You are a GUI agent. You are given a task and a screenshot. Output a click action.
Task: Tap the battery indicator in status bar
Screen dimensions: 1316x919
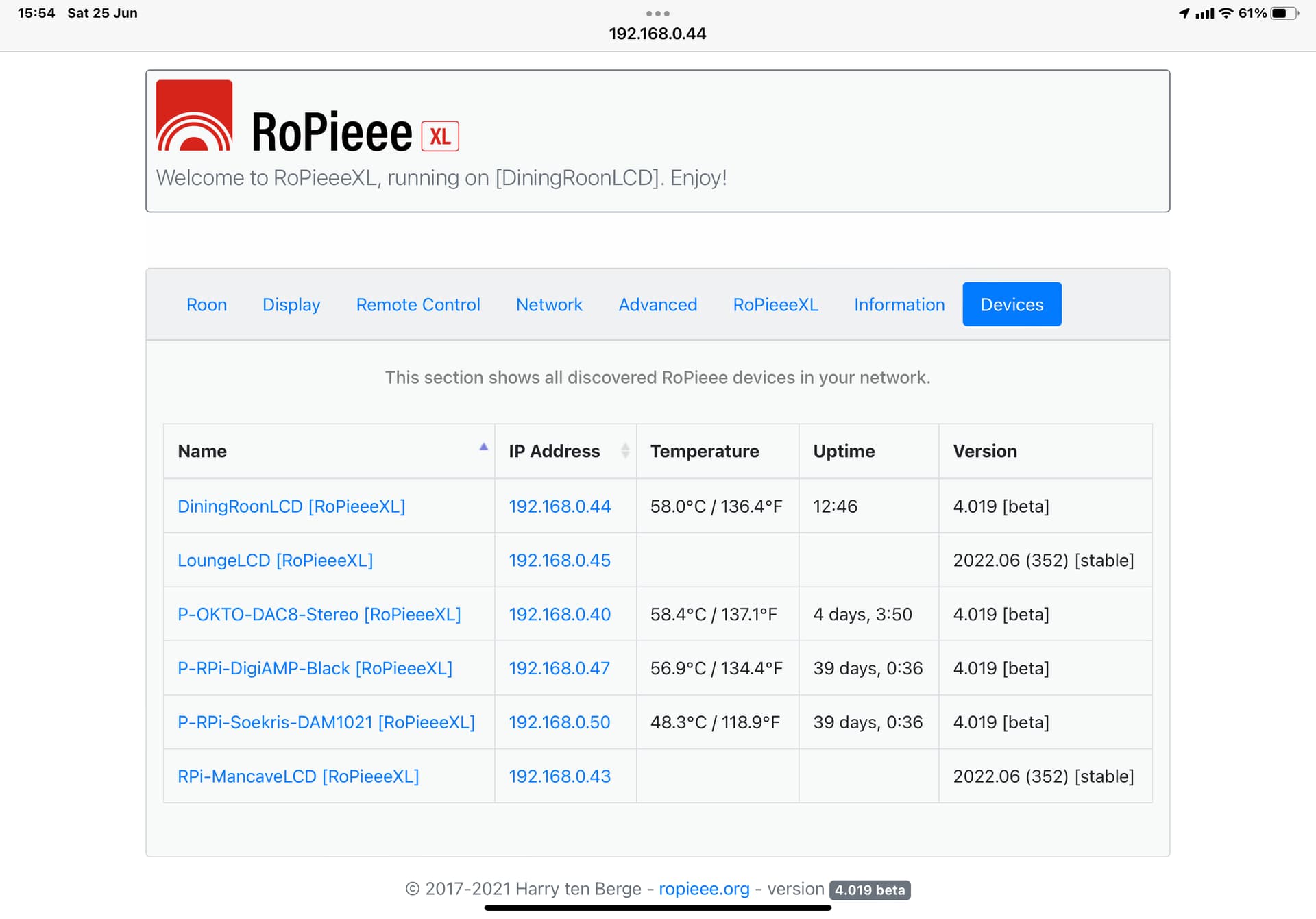click(1284, 13)
